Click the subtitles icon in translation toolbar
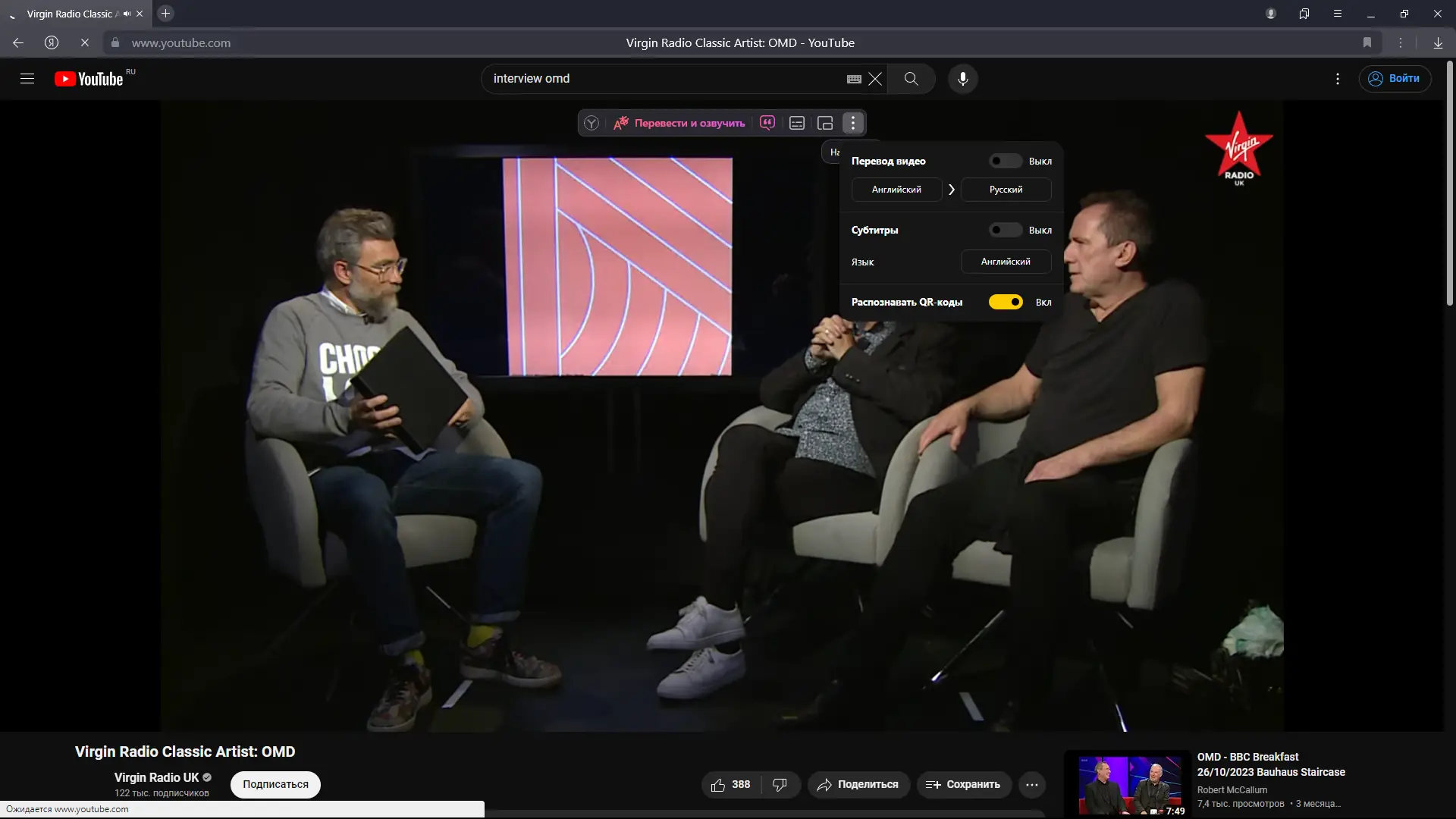1456x819 pixels. [x=796, y=123]
